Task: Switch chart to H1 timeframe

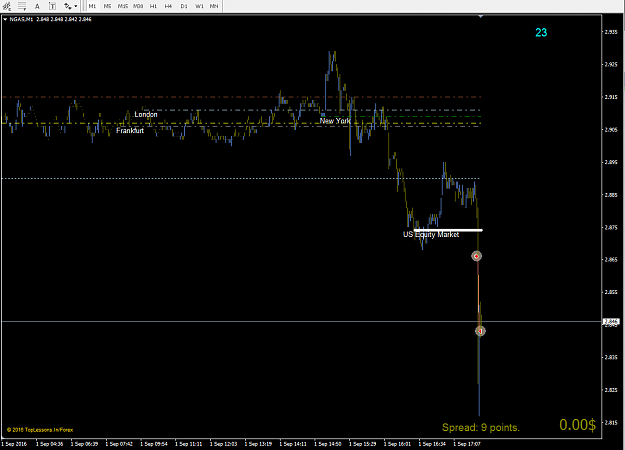Action: click(153, 6)
